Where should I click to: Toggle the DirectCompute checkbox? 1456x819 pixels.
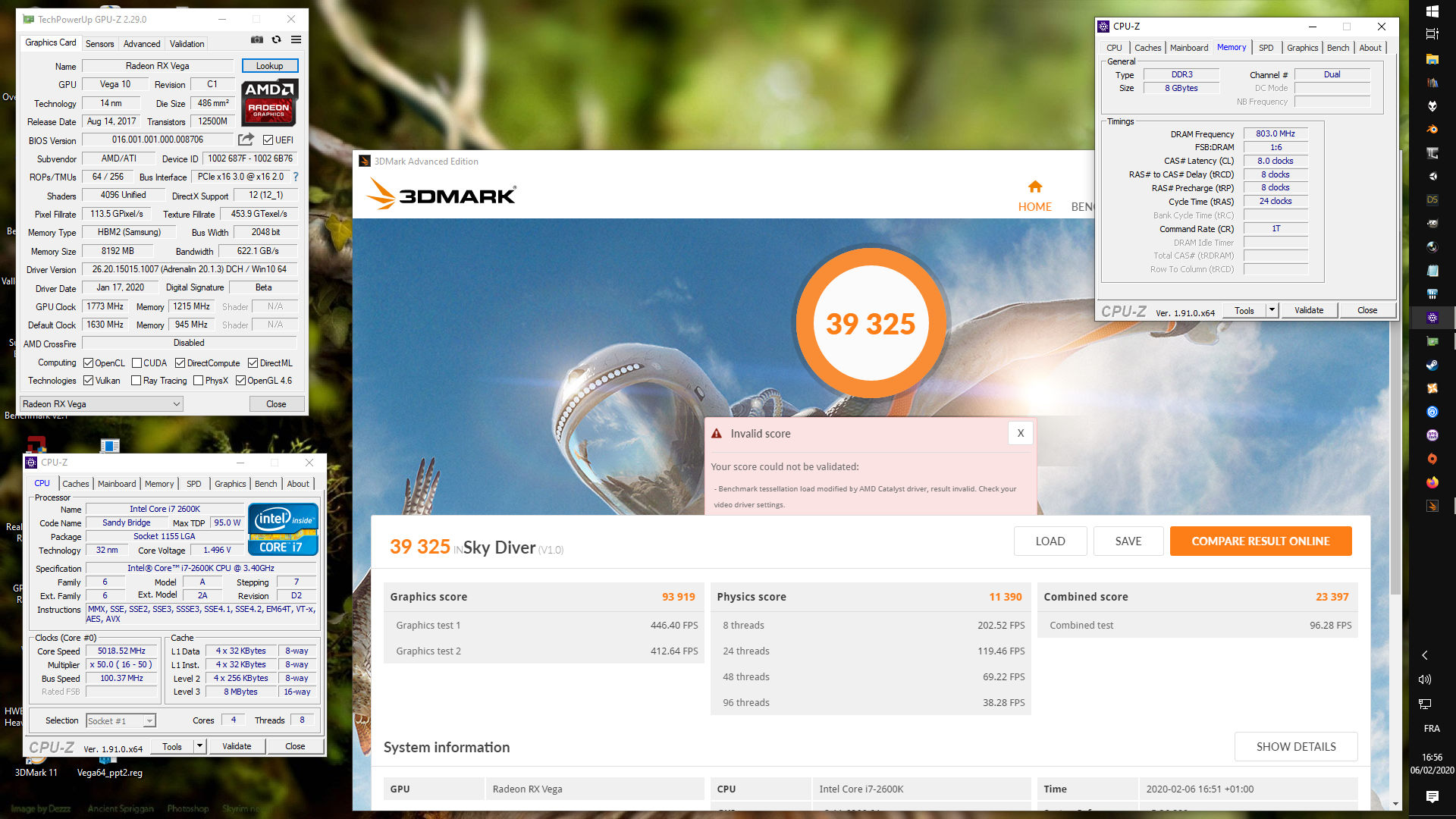180,363
